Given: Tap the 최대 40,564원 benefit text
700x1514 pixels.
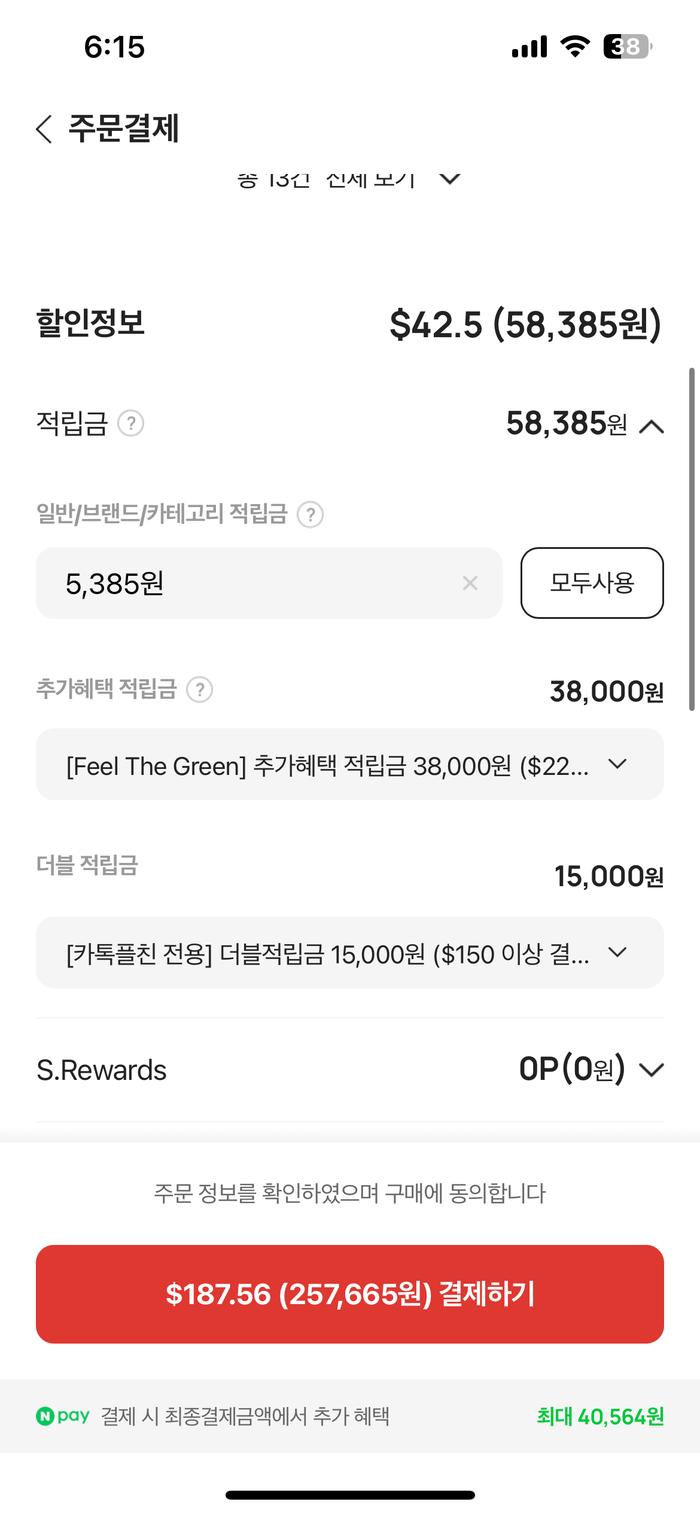Looking at the screenshot, I should [600, 1416].
